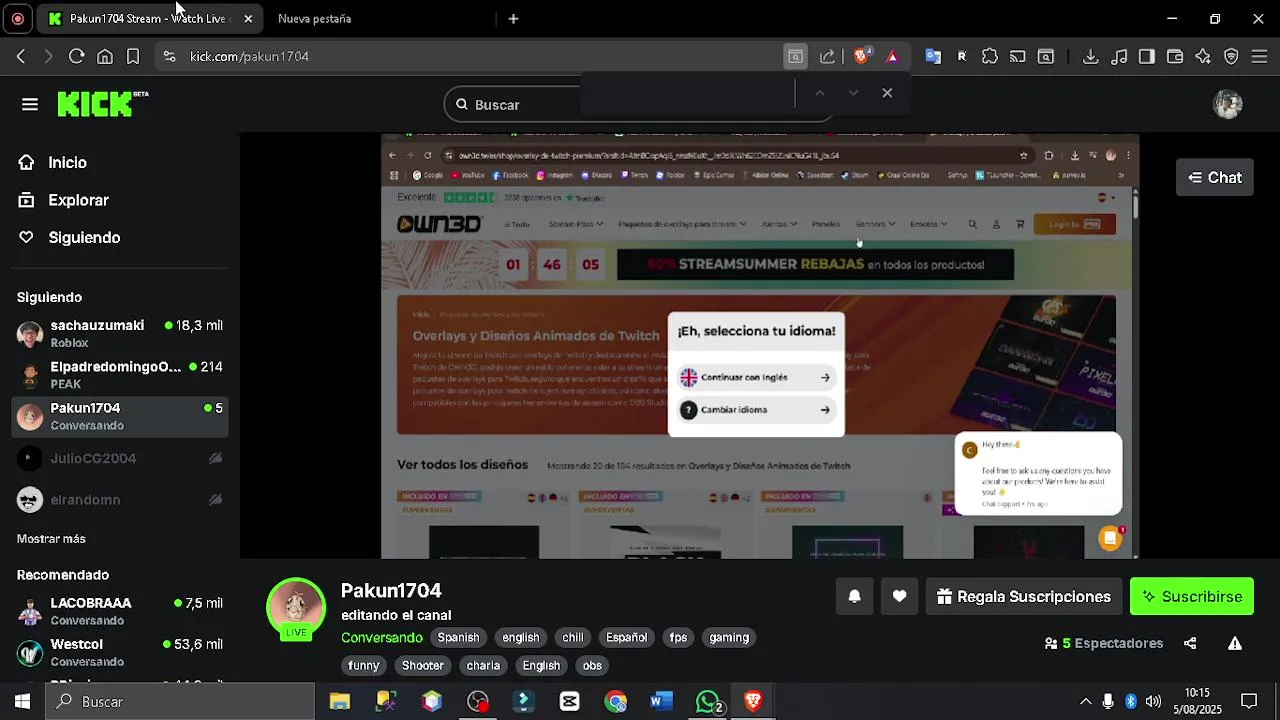Select the Shooter tag

click(423, 665)
